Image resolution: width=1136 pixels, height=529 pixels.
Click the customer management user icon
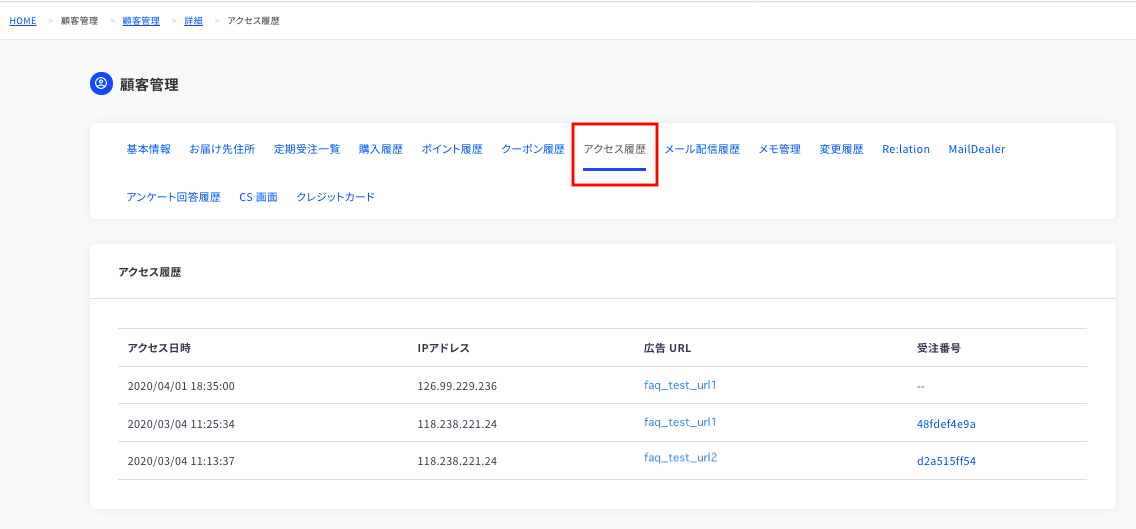point(101,84)
